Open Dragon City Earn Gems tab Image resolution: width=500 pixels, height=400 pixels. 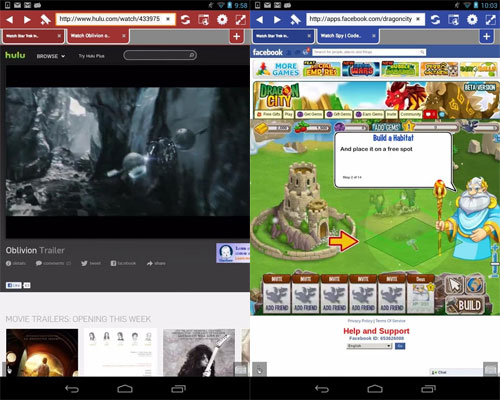[x=369, y=114]
